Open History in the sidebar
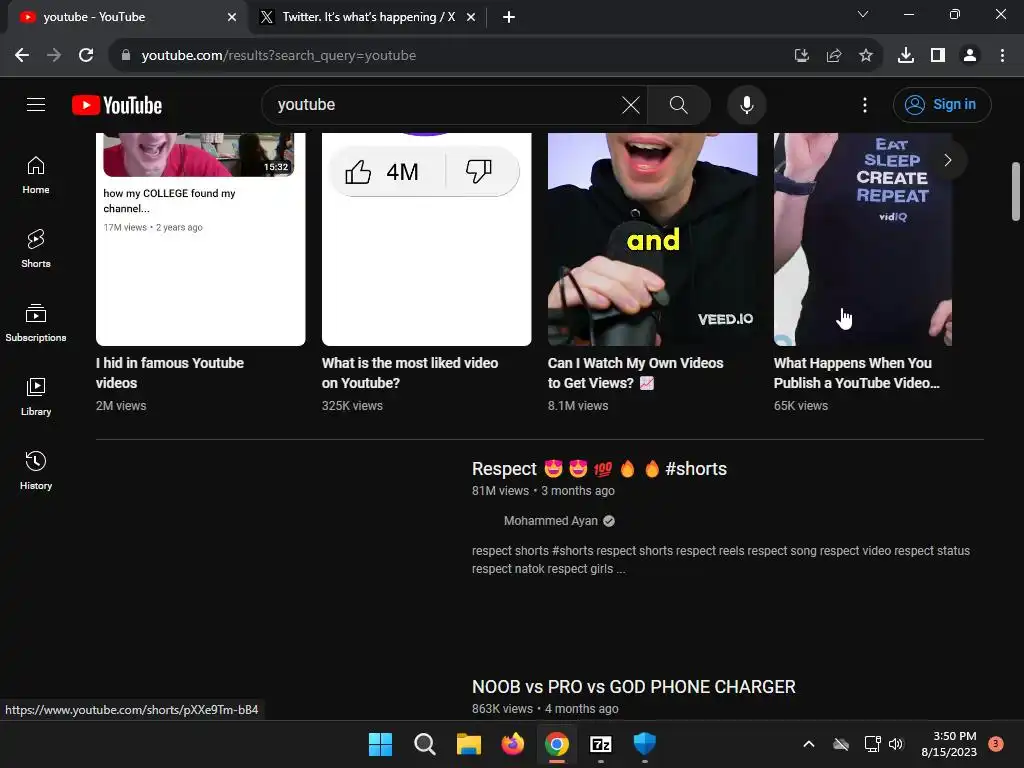 coord(36,470)
